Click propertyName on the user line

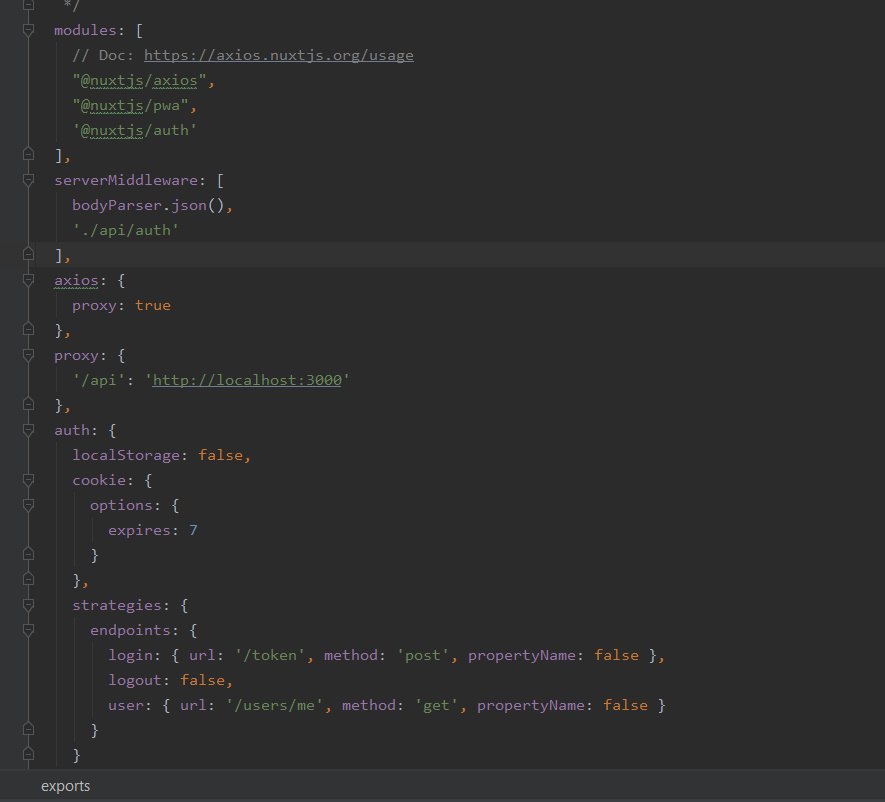tap(531, 705)
